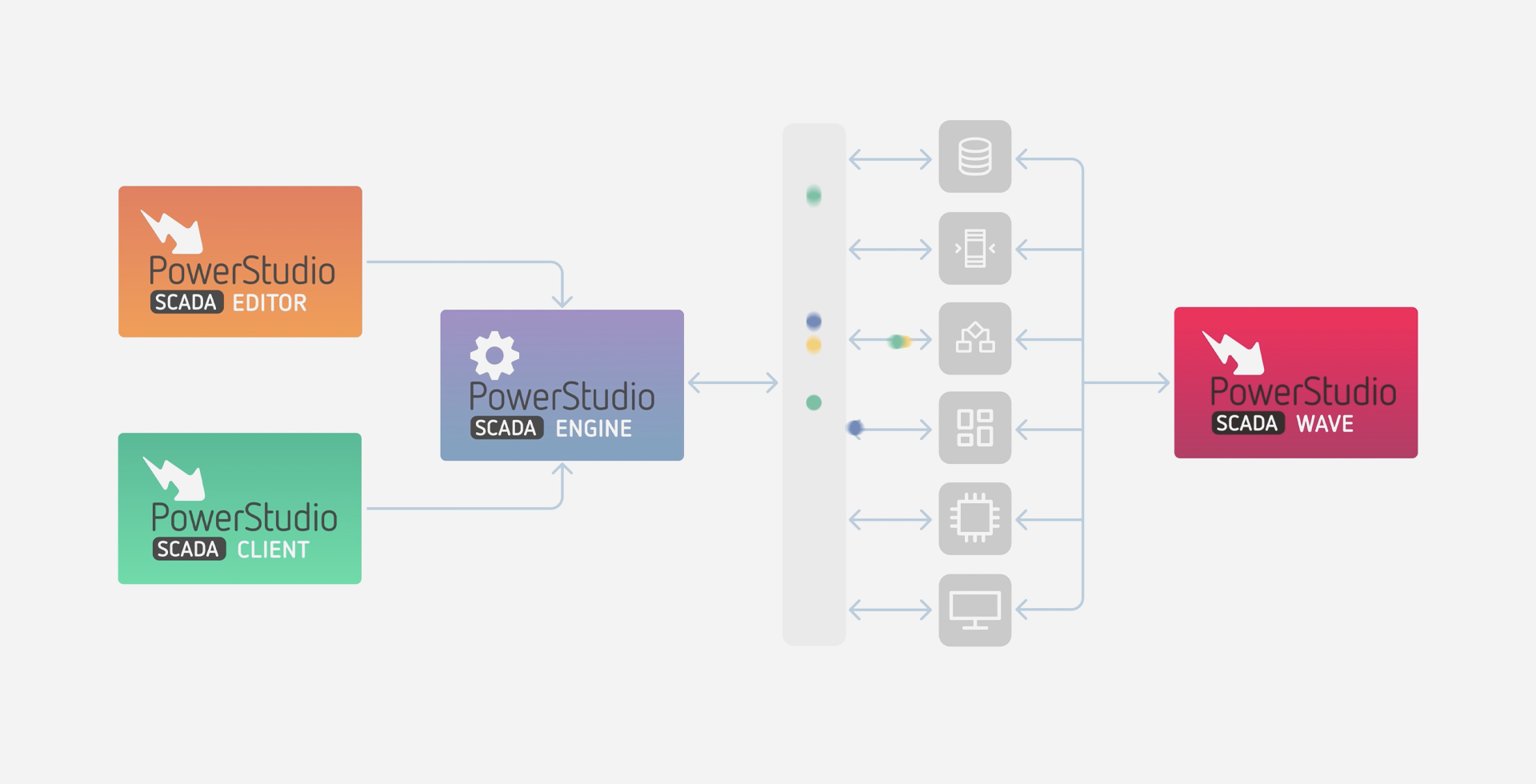Click the lightning arrow logo on Wave card
The image size is (1536, 784).
click(x=1234, y=352)
